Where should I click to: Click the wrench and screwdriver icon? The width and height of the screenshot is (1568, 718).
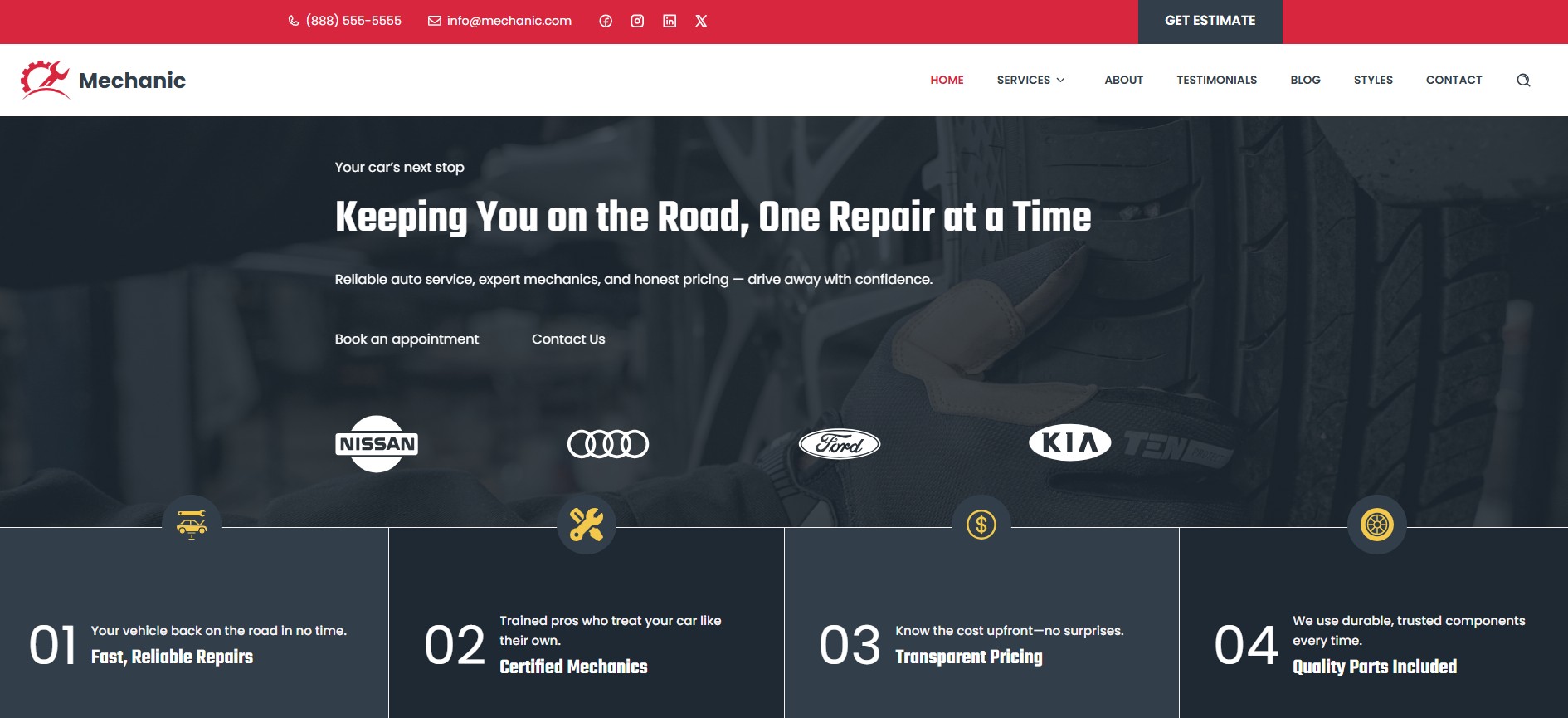point(587,525)
